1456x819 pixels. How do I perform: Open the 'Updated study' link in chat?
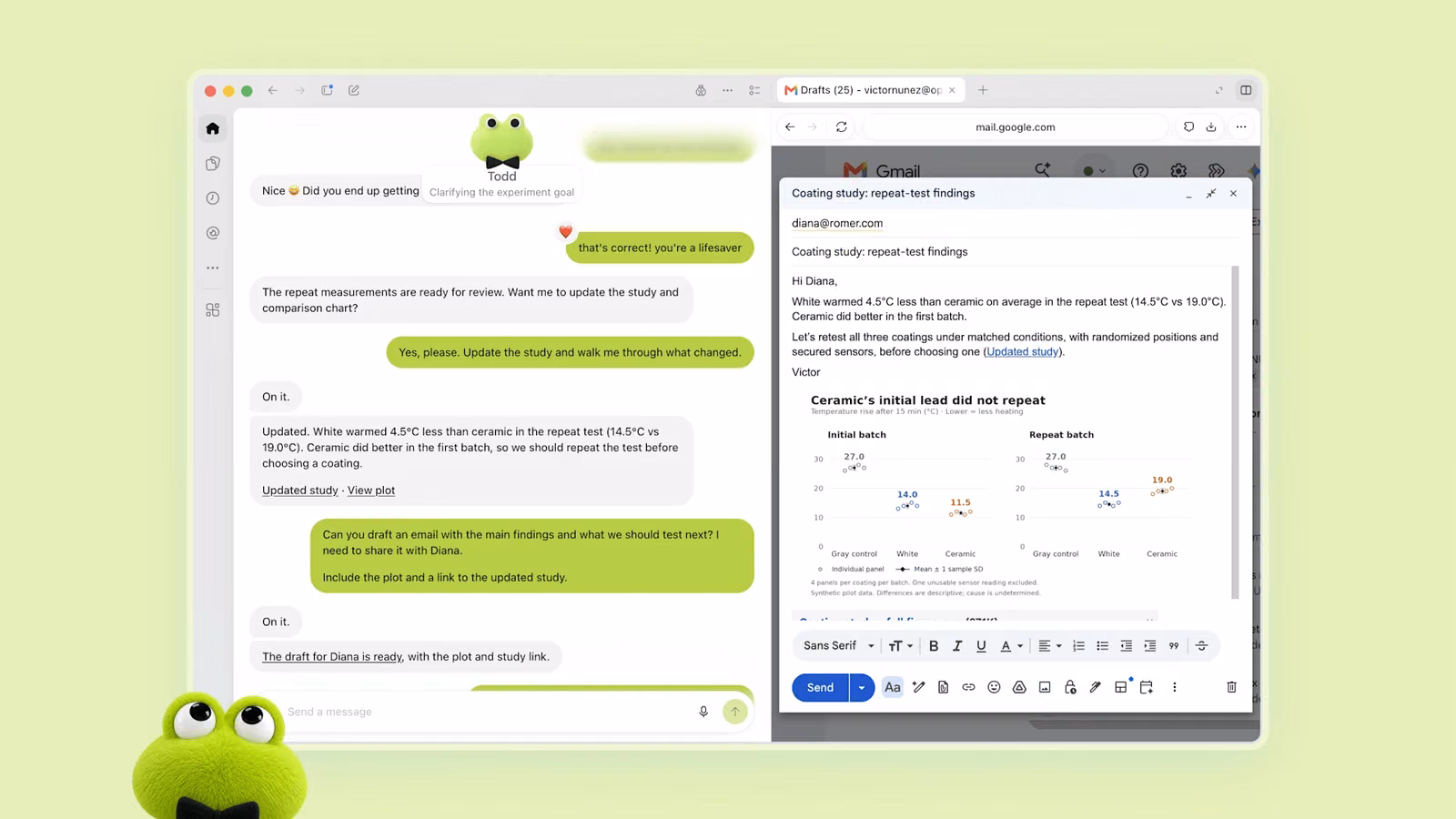(x=299, y=490)
